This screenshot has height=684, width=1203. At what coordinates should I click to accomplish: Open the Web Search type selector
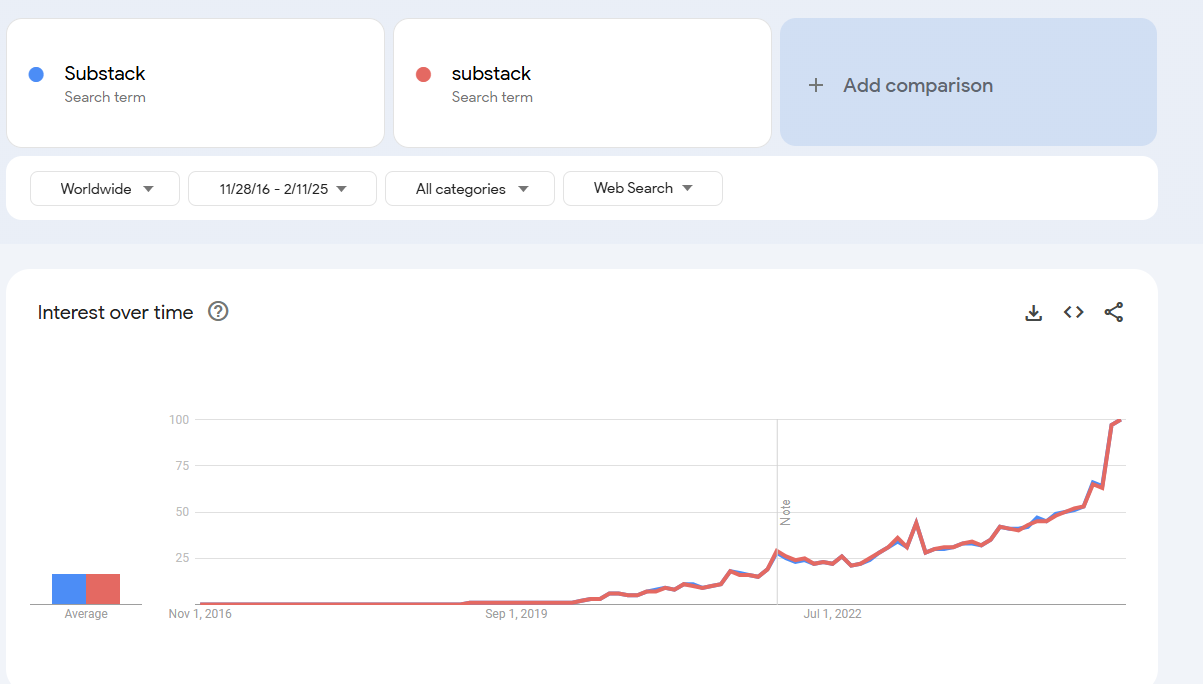tap(642, 188)
